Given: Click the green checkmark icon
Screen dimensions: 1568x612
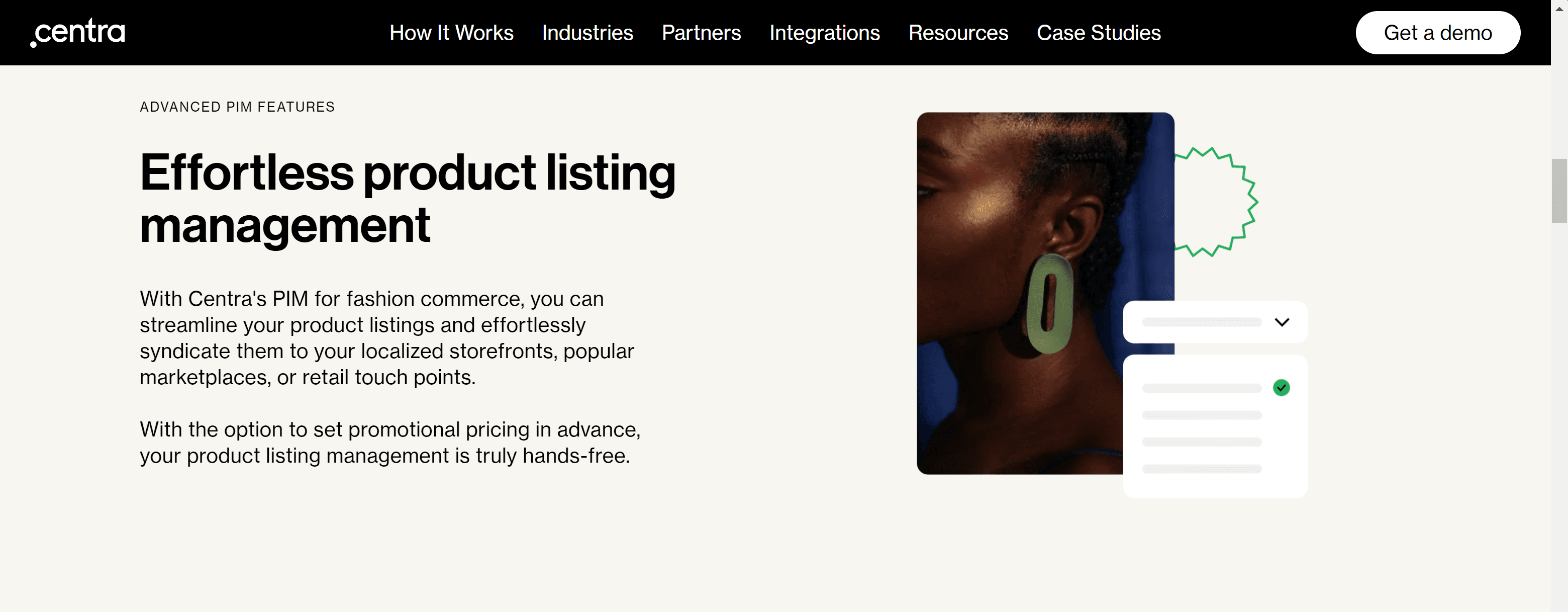Looking at the screenshot, I should pos(1282,388).
